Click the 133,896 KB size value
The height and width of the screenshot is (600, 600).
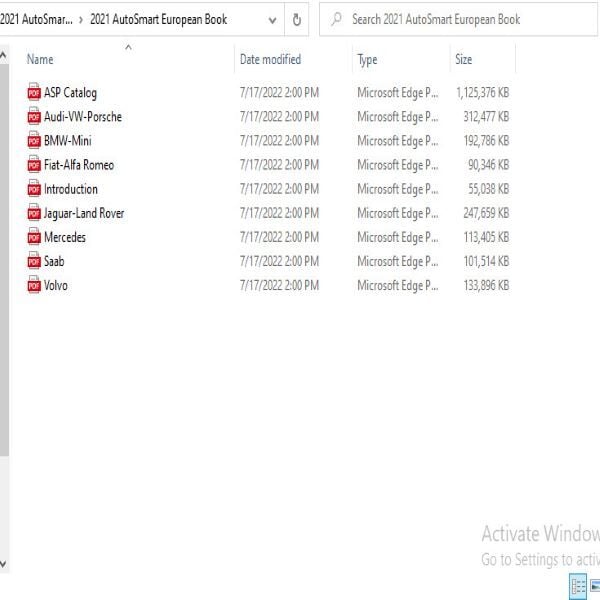pyautogui.click(x=486, y=285)
